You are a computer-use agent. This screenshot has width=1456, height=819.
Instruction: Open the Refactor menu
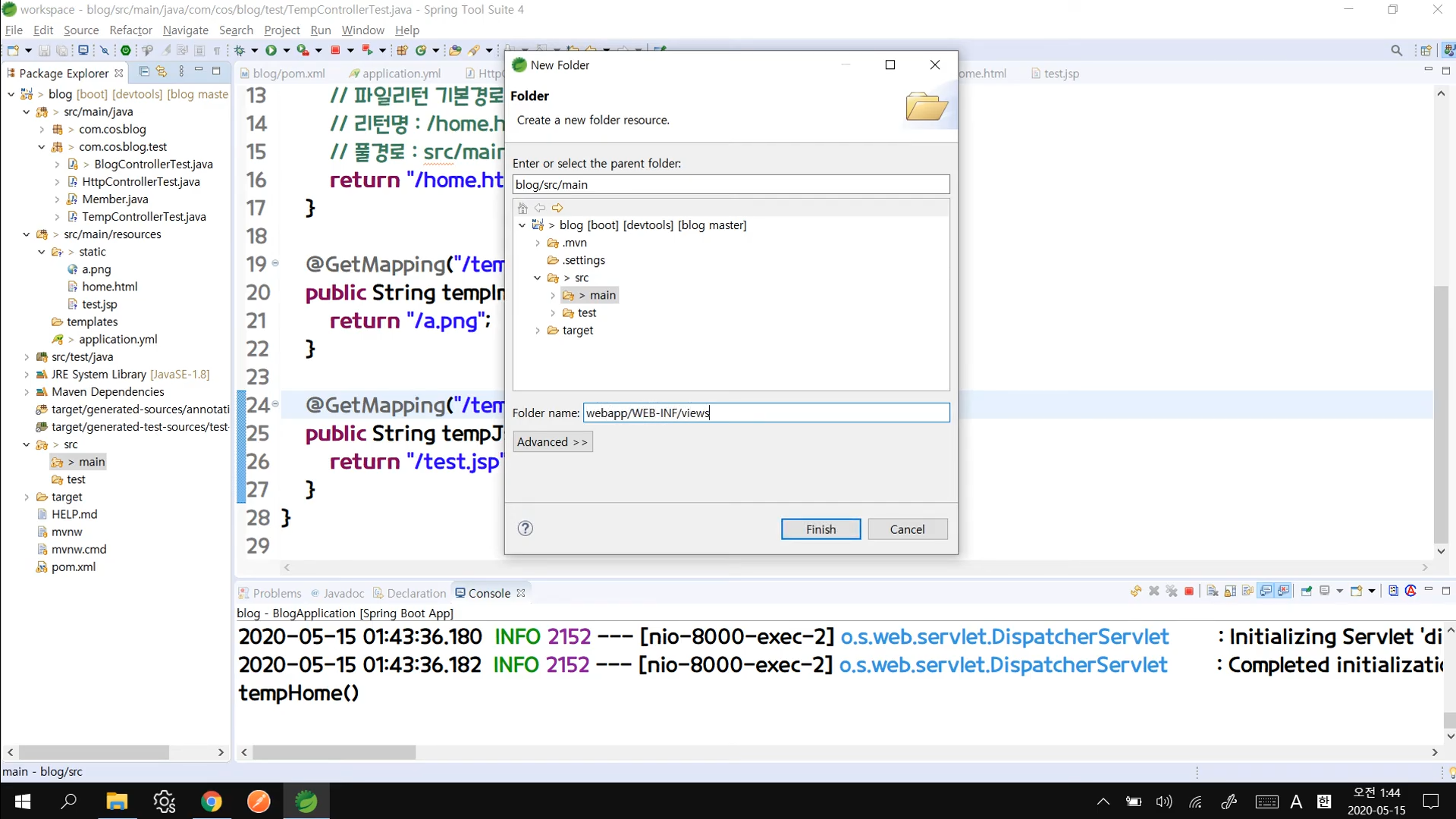coord(130,30)
